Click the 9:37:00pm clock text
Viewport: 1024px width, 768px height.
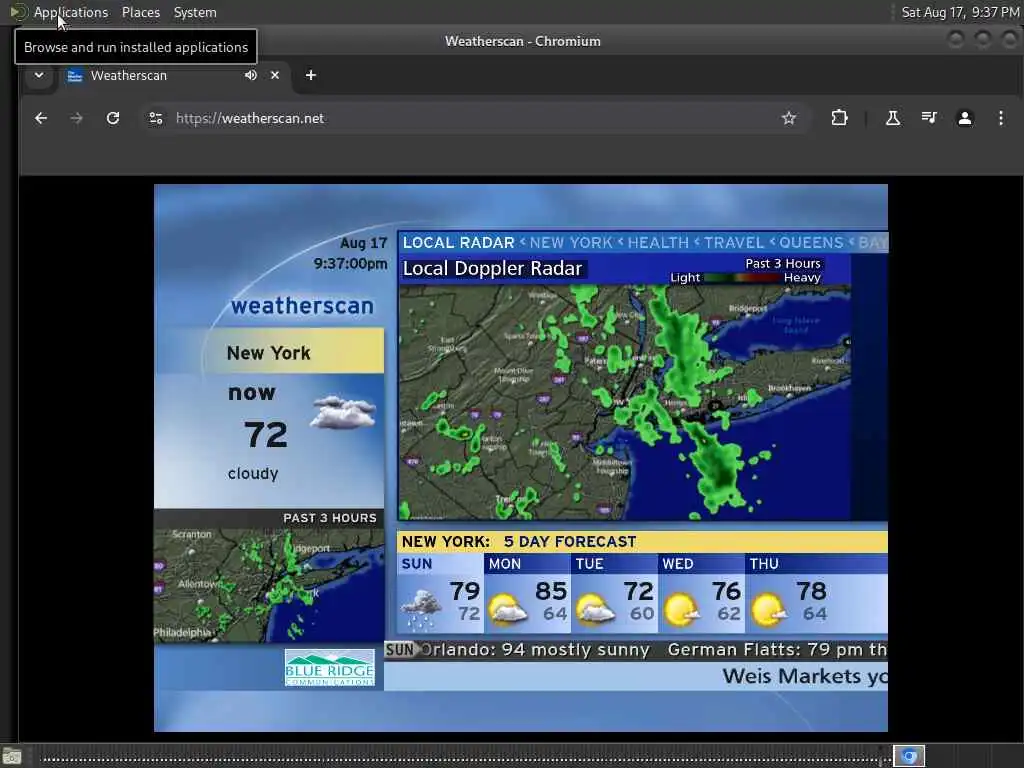pos(350,263)
